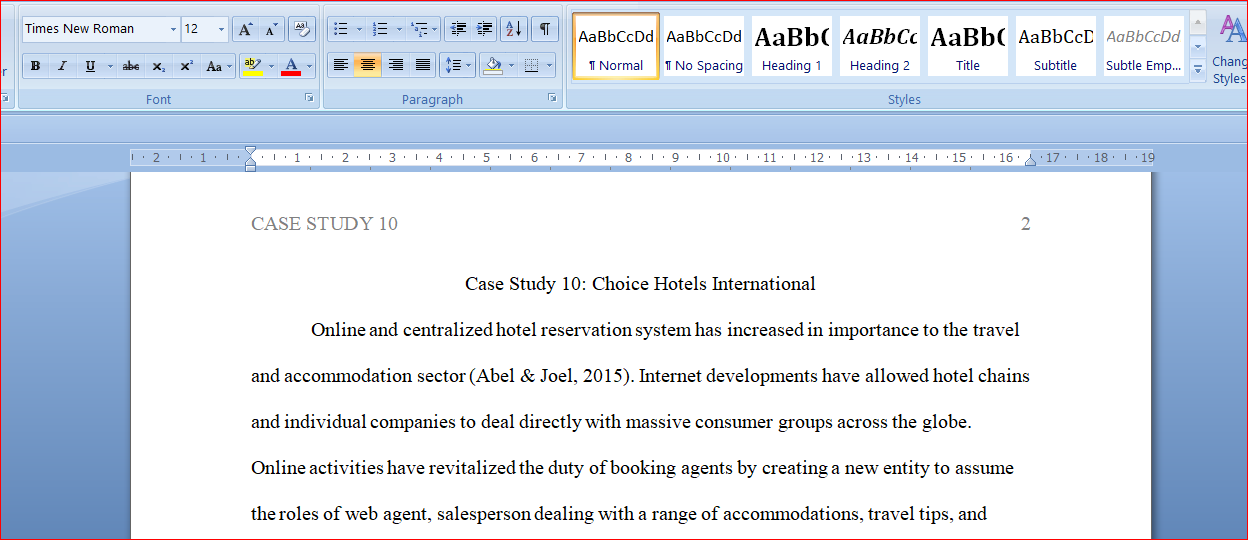Image resolution: width=1248 pixels, height=540 pixels.
Task: Apply the Heading 2 style
Action: 880,46
